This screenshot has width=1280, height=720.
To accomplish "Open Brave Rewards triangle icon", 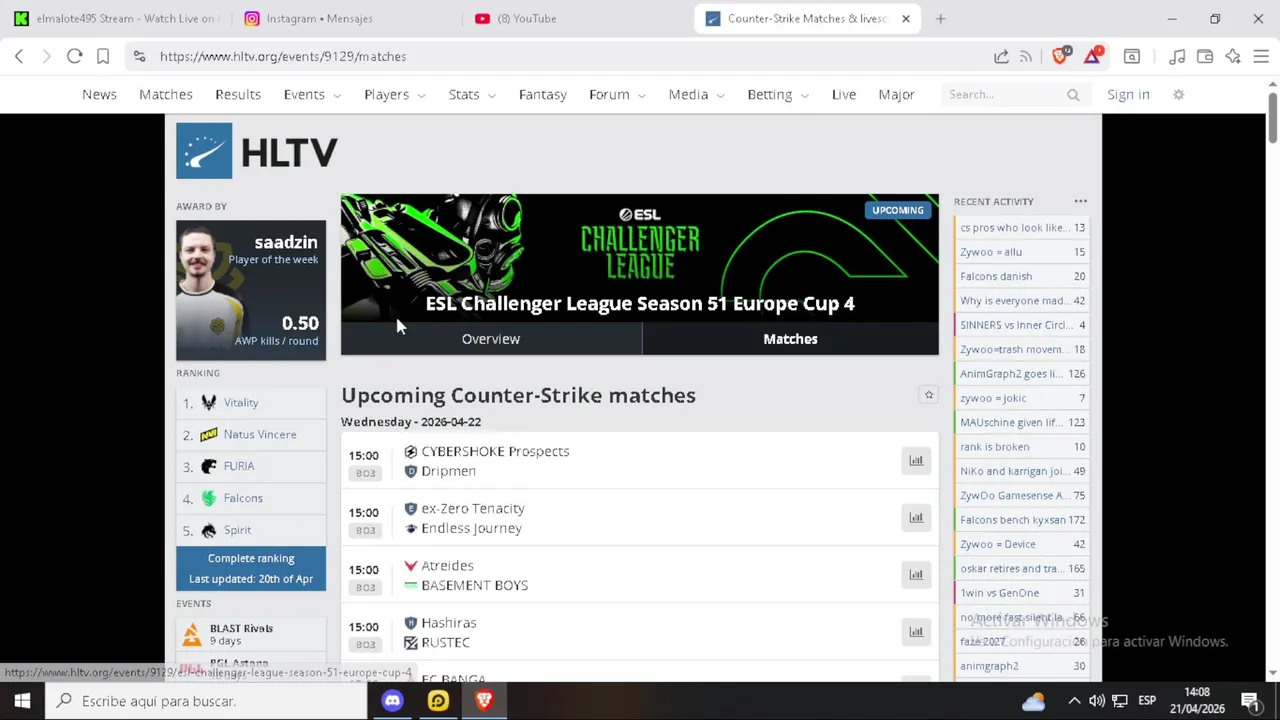I will [1093, 56].
